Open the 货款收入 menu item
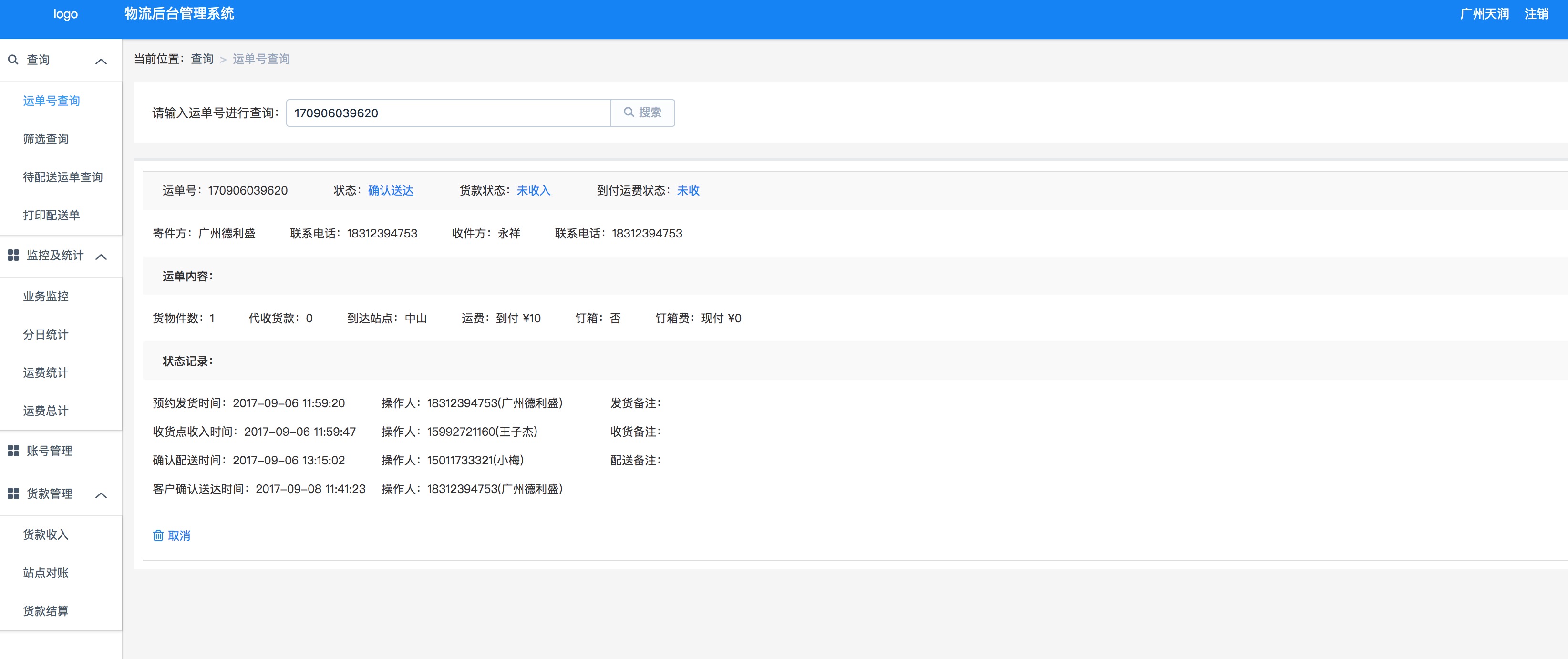This screenshot has width=1568, height=659. pos(46,535)
